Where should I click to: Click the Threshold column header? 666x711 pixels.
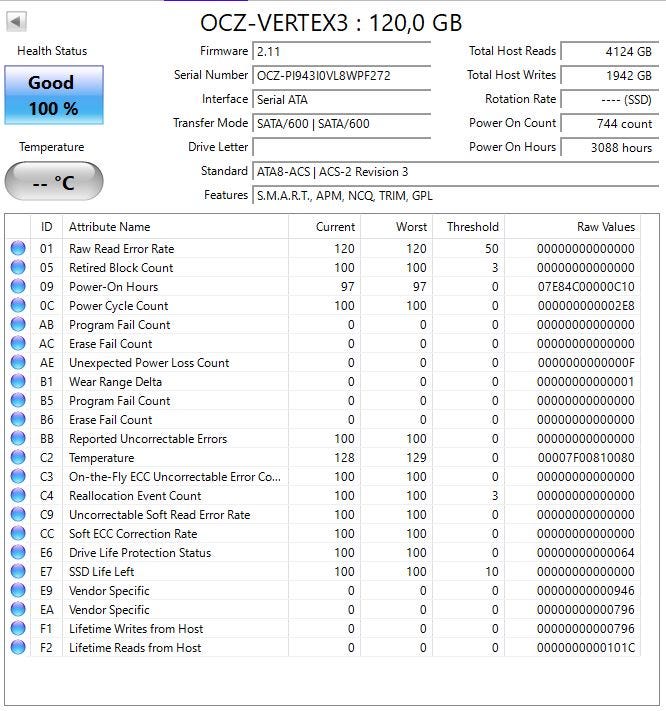(468, 227)
